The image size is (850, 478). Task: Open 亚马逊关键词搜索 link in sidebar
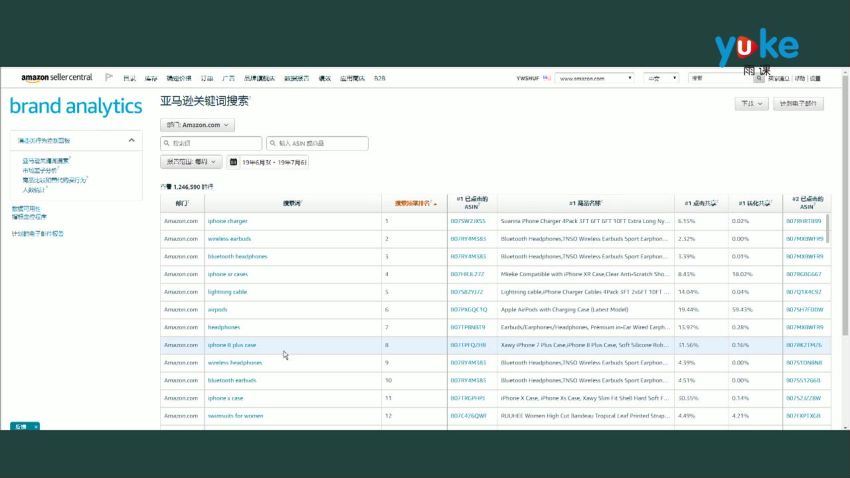pyautogui.click(x=46, y=160)
